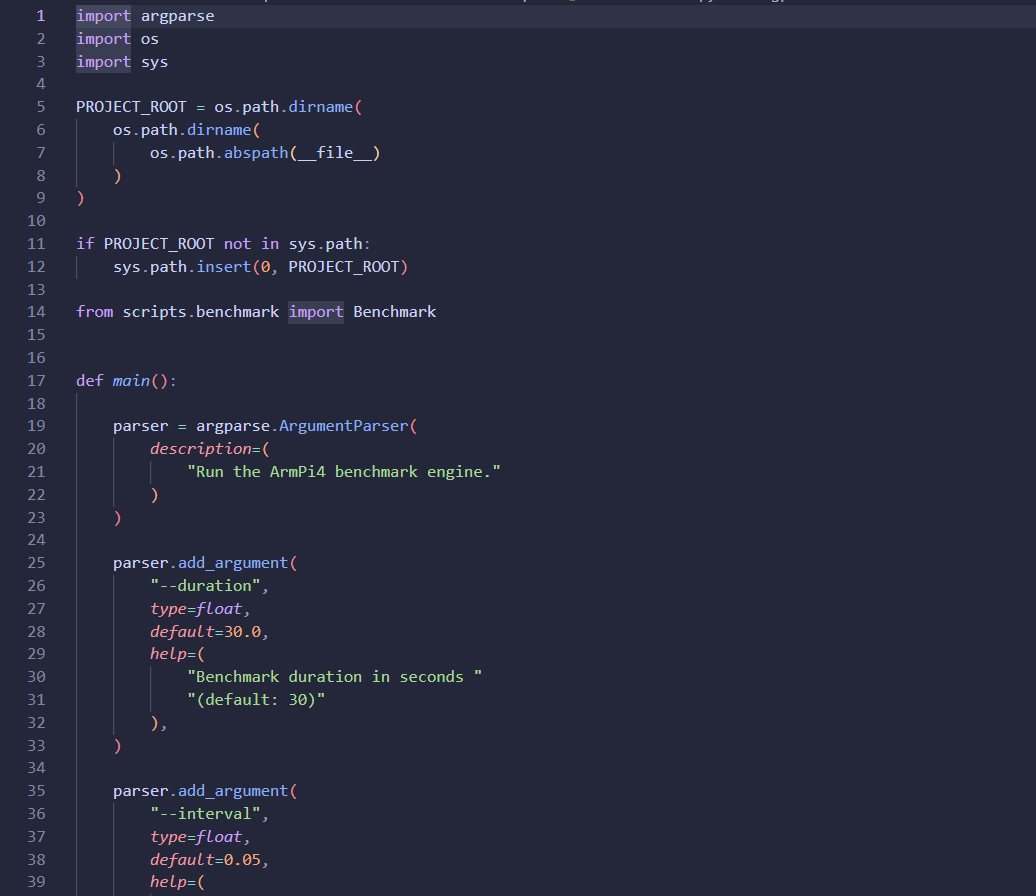Click the "--interval" argument string
Viewport: 1036px width, 896px height.
pyautogui.click(x=205, y=814)
